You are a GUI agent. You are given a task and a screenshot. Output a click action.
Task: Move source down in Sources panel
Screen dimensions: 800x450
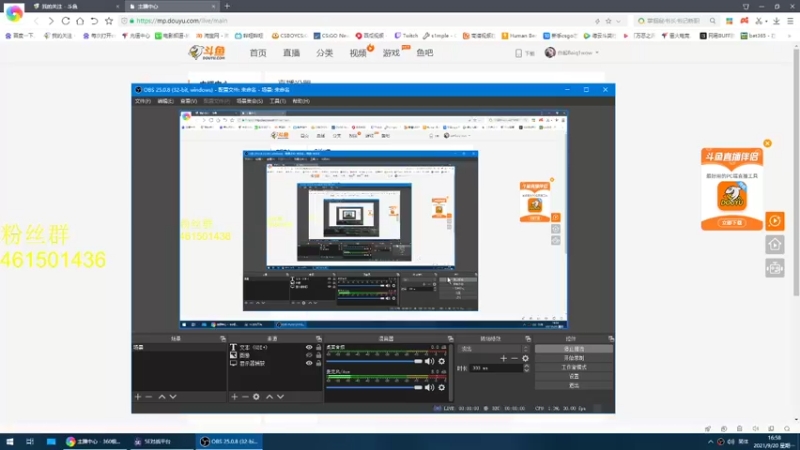click(x=281, y=396)
